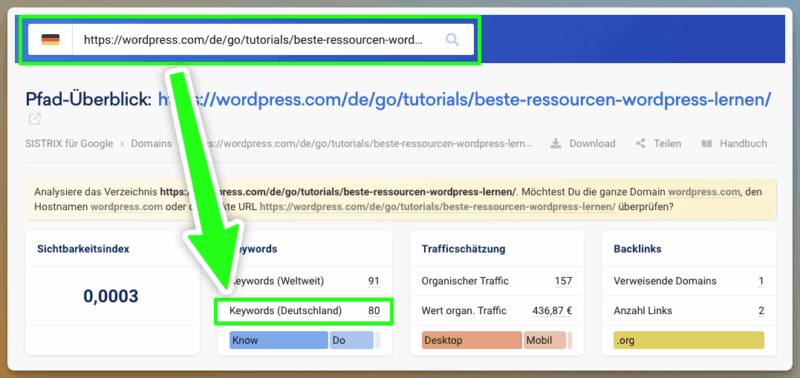Go to SISTRIX für Google breadcrumb
800x378 pixels.
click(x=69, y=144)
